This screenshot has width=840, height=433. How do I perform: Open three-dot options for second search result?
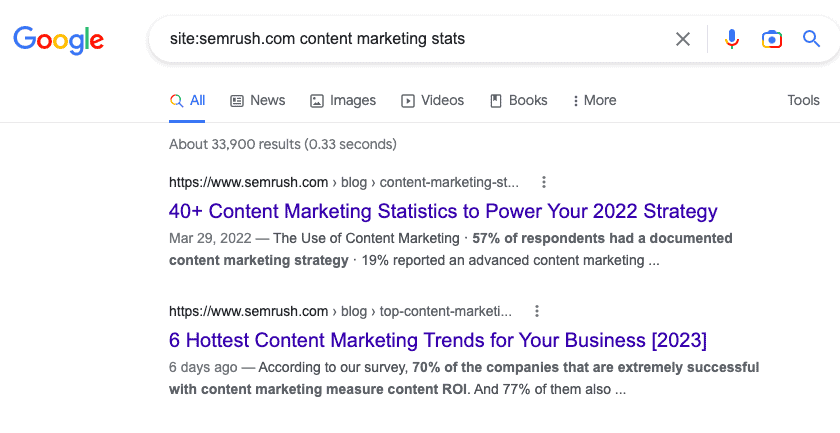(537, 311)
